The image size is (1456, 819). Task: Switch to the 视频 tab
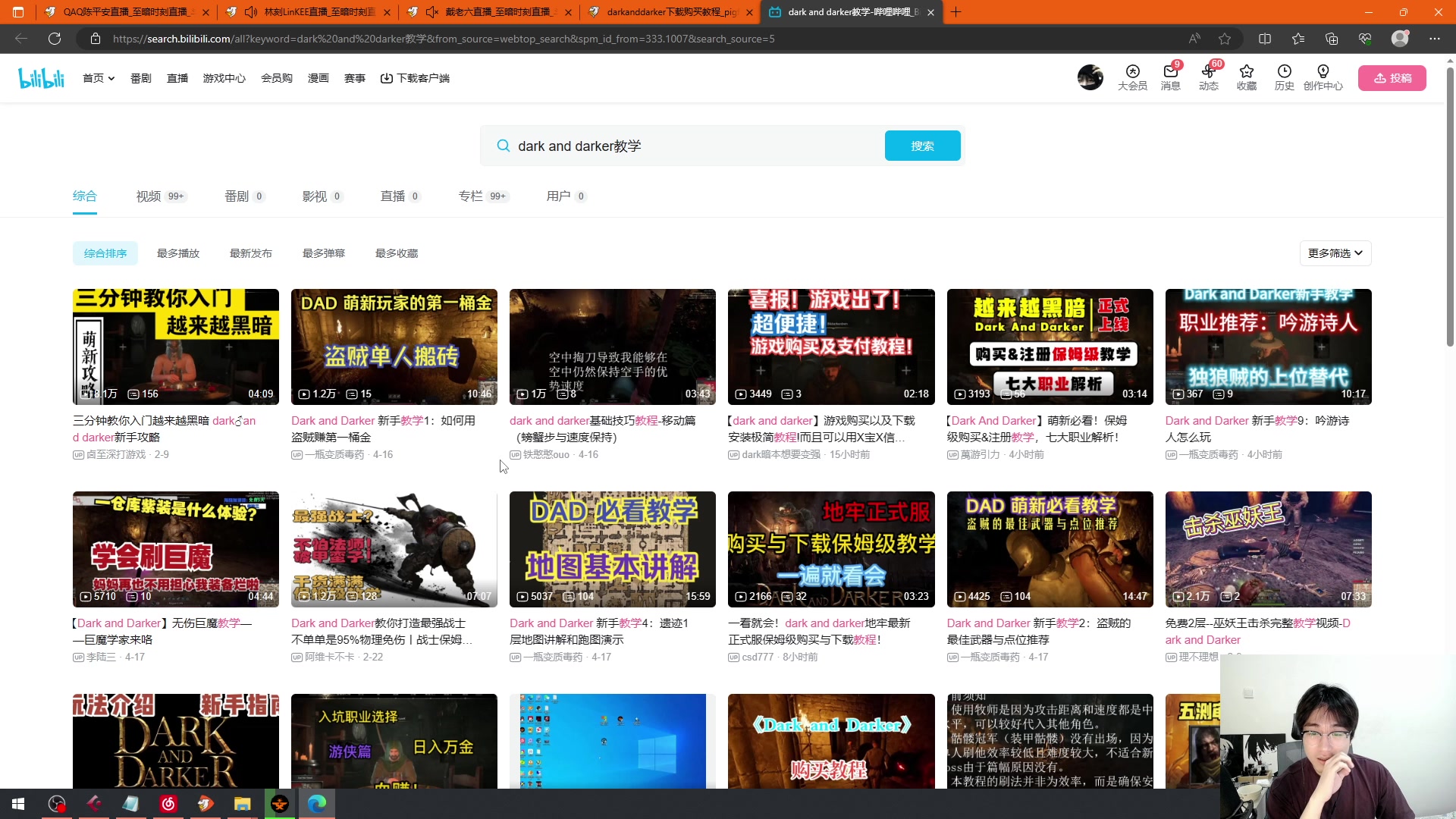[161, 196]
